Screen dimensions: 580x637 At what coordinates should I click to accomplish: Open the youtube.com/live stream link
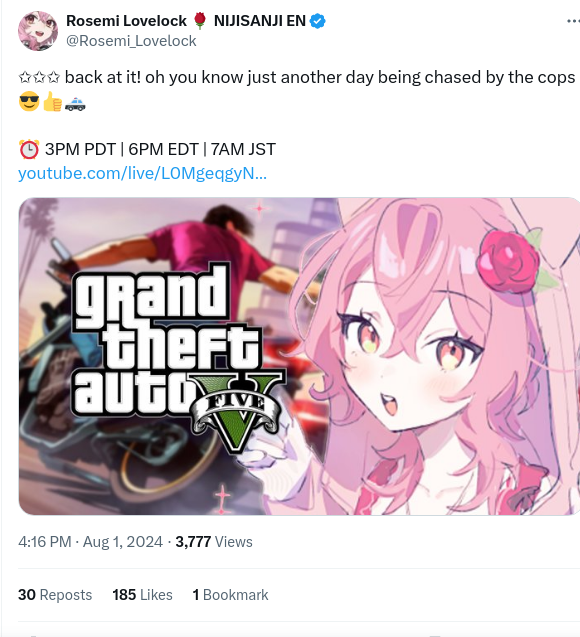click(143, 173)
